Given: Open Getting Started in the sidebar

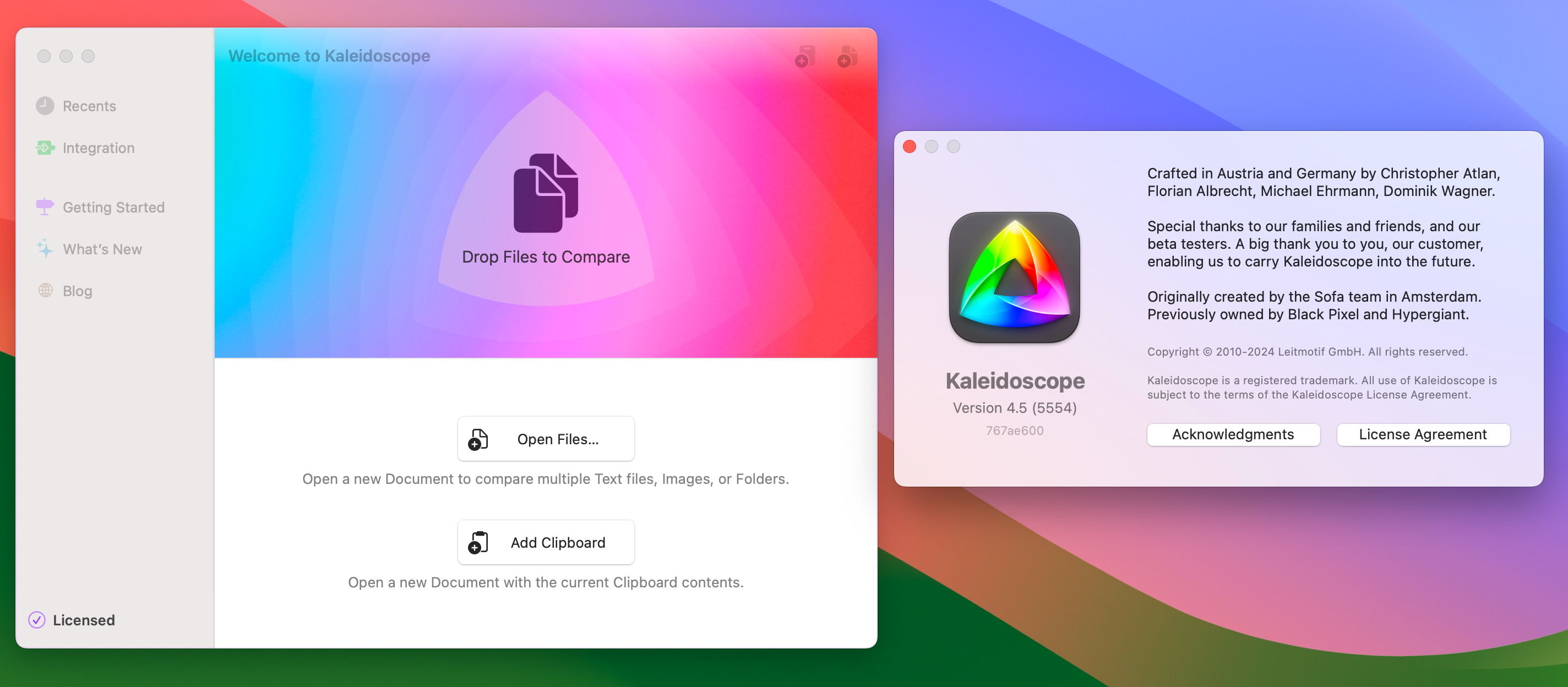Looking at the screenshot, I should pyautogui.click(x=114, y=208).
